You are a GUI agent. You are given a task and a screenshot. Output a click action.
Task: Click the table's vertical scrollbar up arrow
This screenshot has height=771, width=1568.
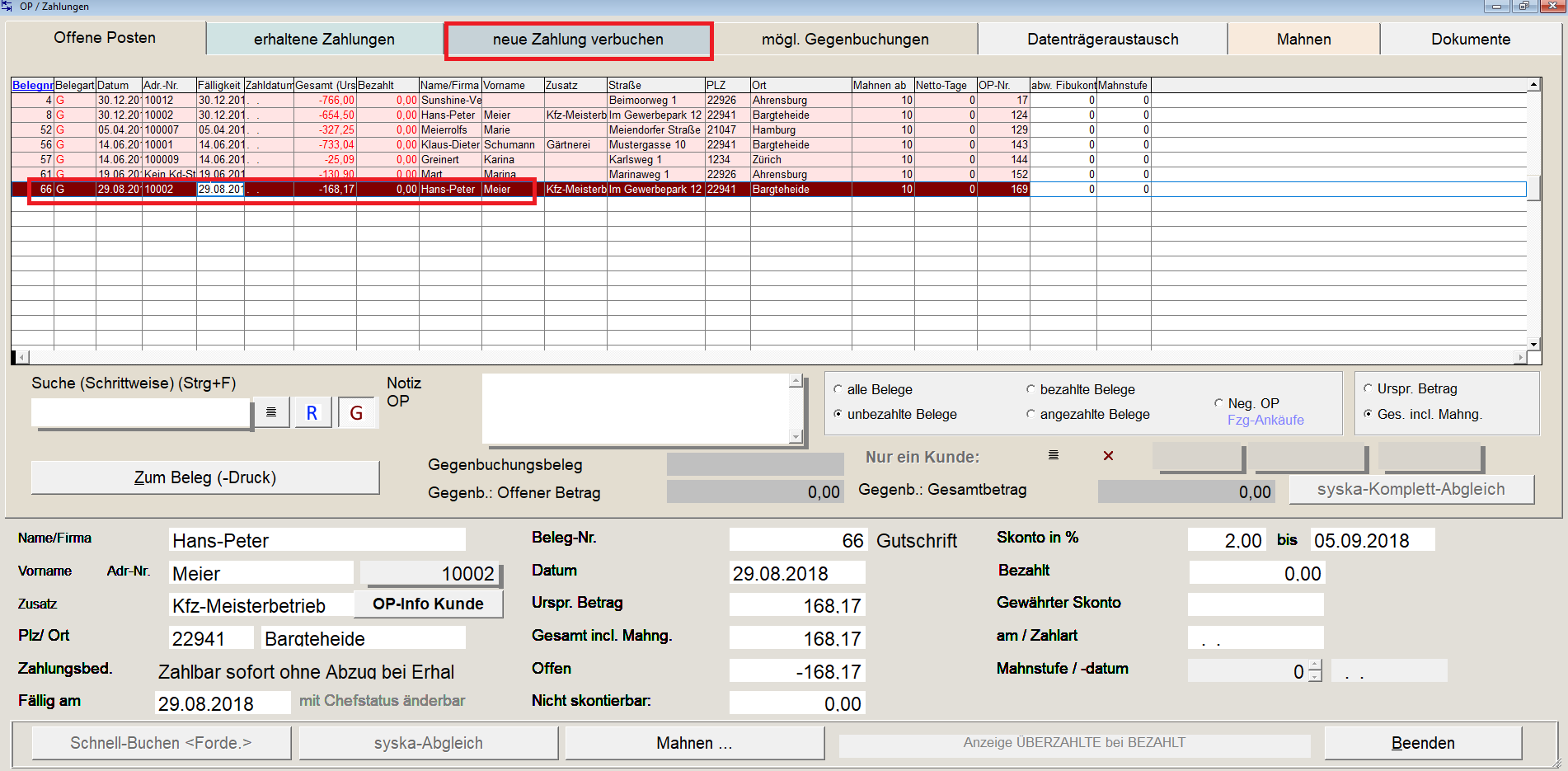click(1533, 84)
